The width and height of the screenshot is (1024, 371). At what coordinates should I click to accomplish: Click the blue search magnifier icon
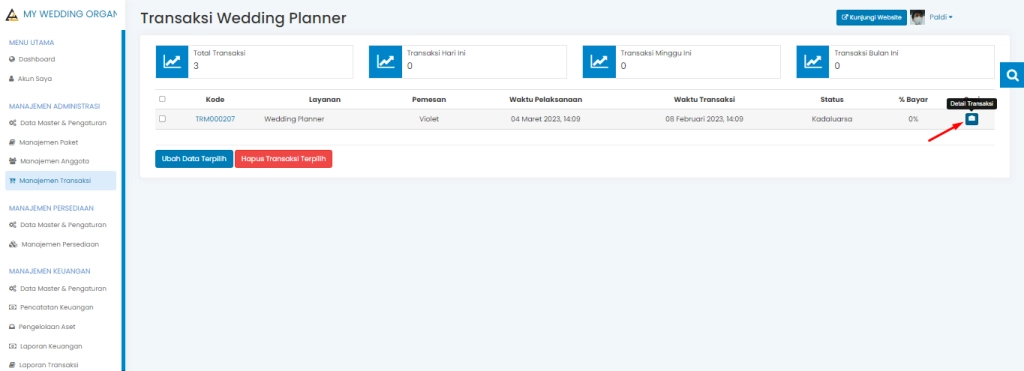1012,76
